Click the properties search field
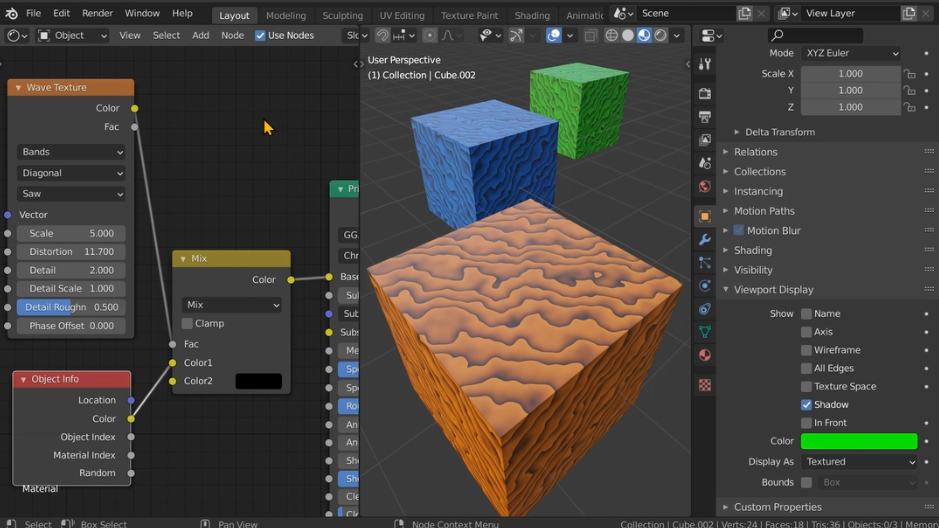This screenshot has height=528, width=939. coord(816,35)
